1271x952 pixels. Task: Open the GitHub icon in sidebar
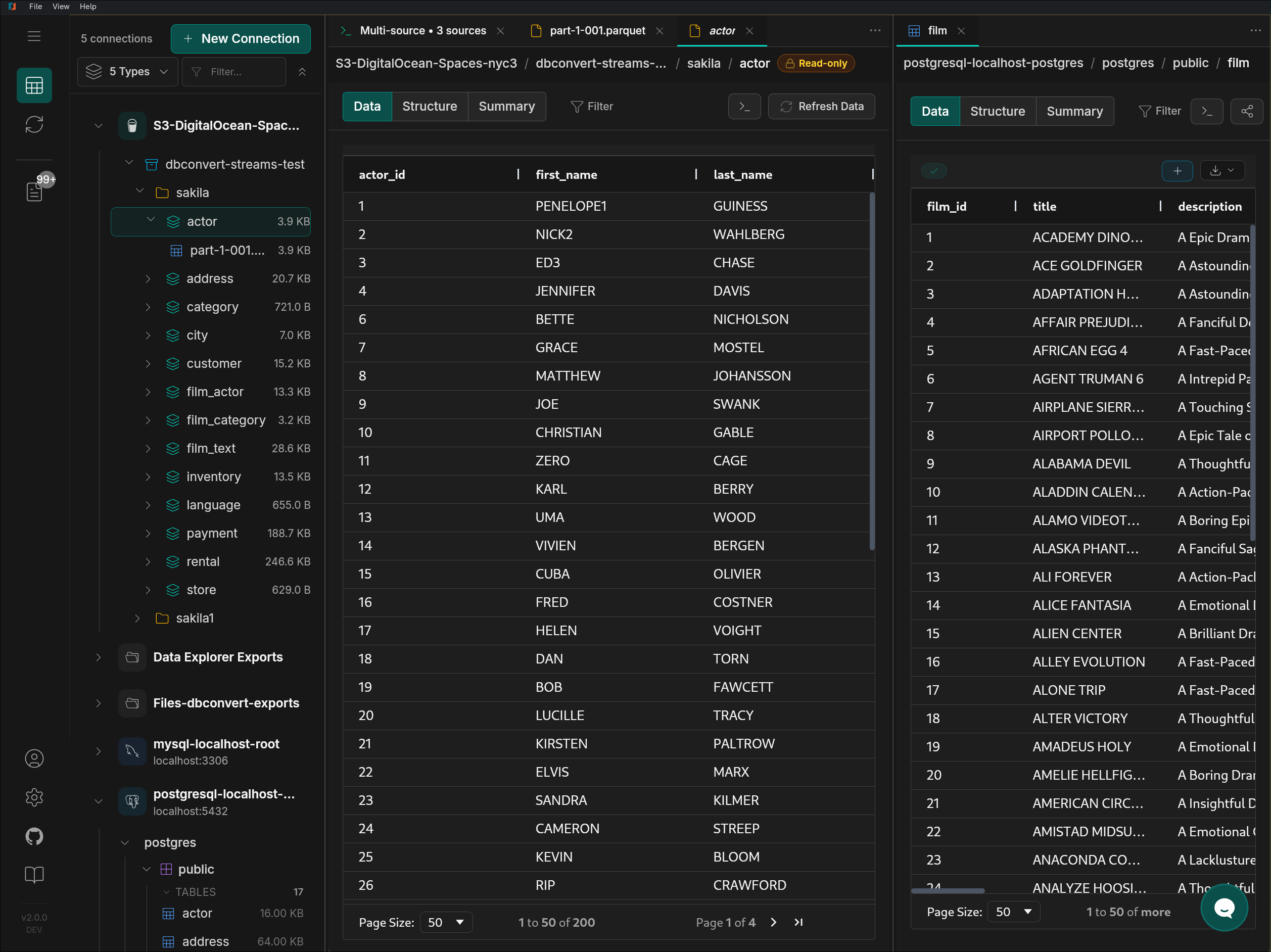click(34, 836)
